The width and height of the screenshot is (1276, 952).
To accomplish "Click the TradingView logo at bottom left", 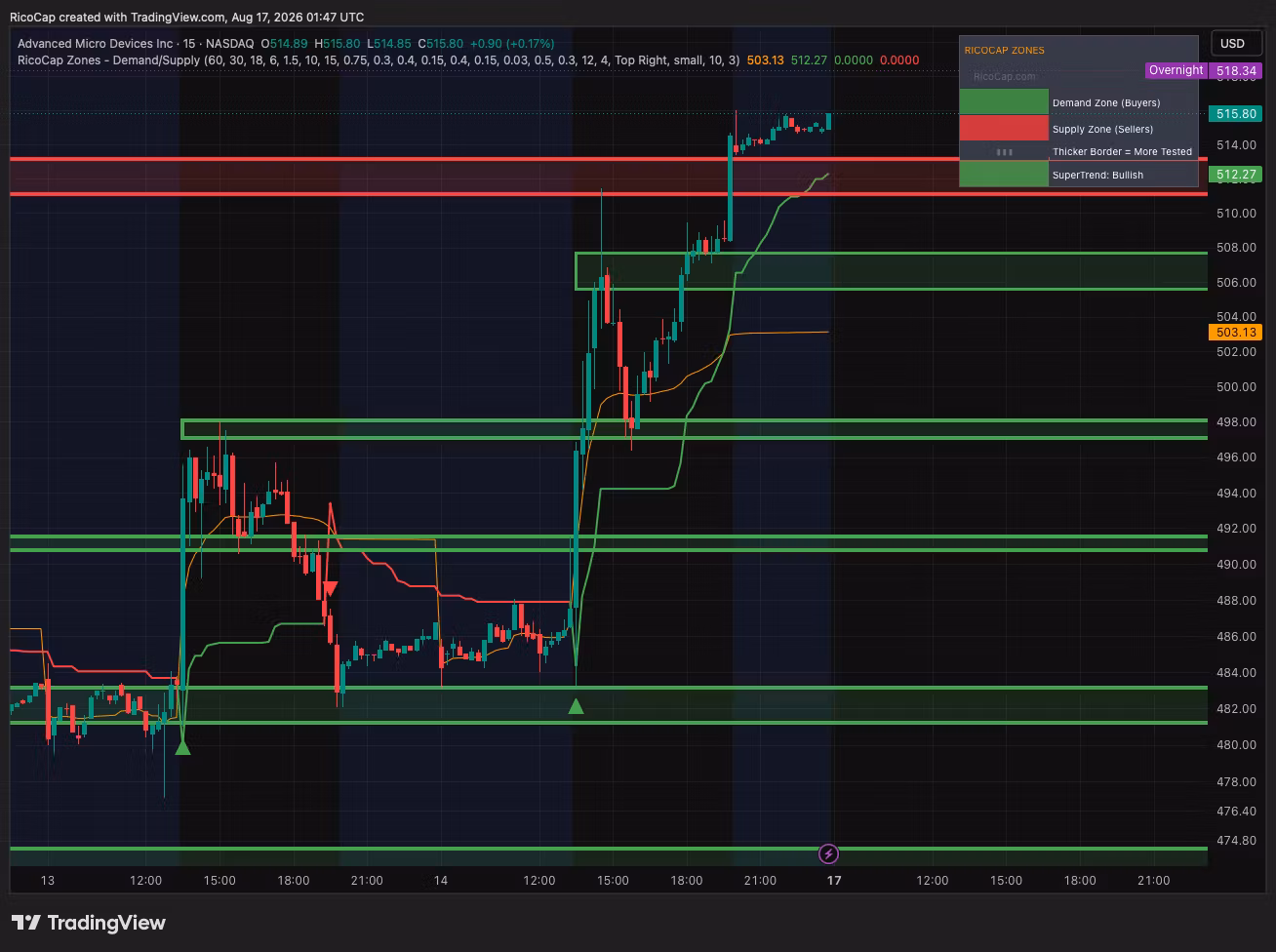I will (89, 923).
